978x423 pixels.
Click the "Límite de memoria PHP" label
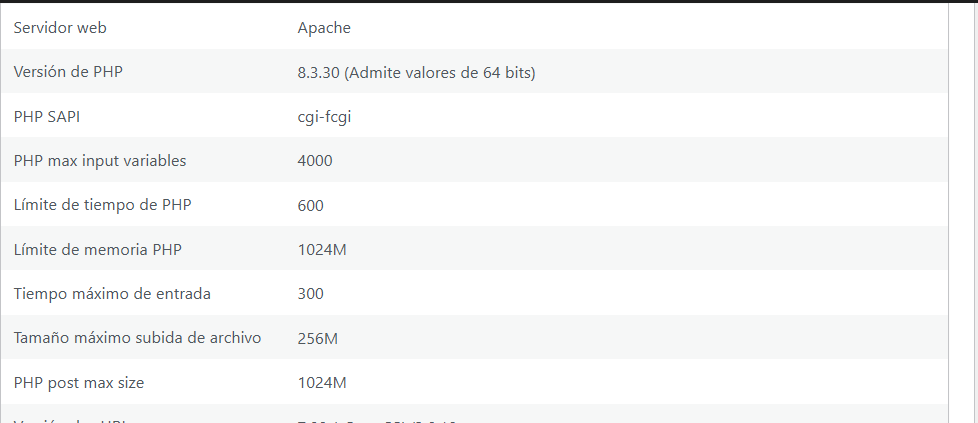point(98,250)
